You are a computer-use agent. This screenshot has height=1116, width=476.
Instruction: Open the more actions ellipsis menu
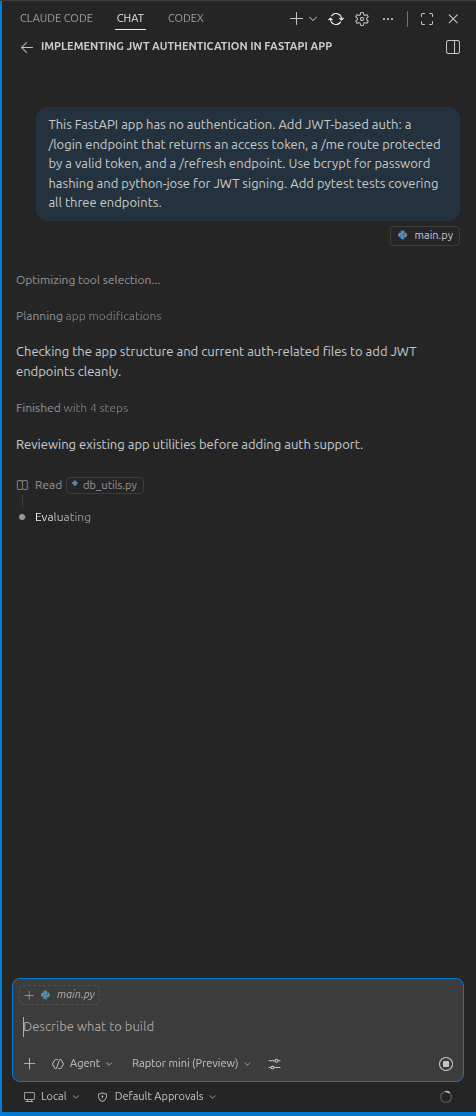(388, 19)
